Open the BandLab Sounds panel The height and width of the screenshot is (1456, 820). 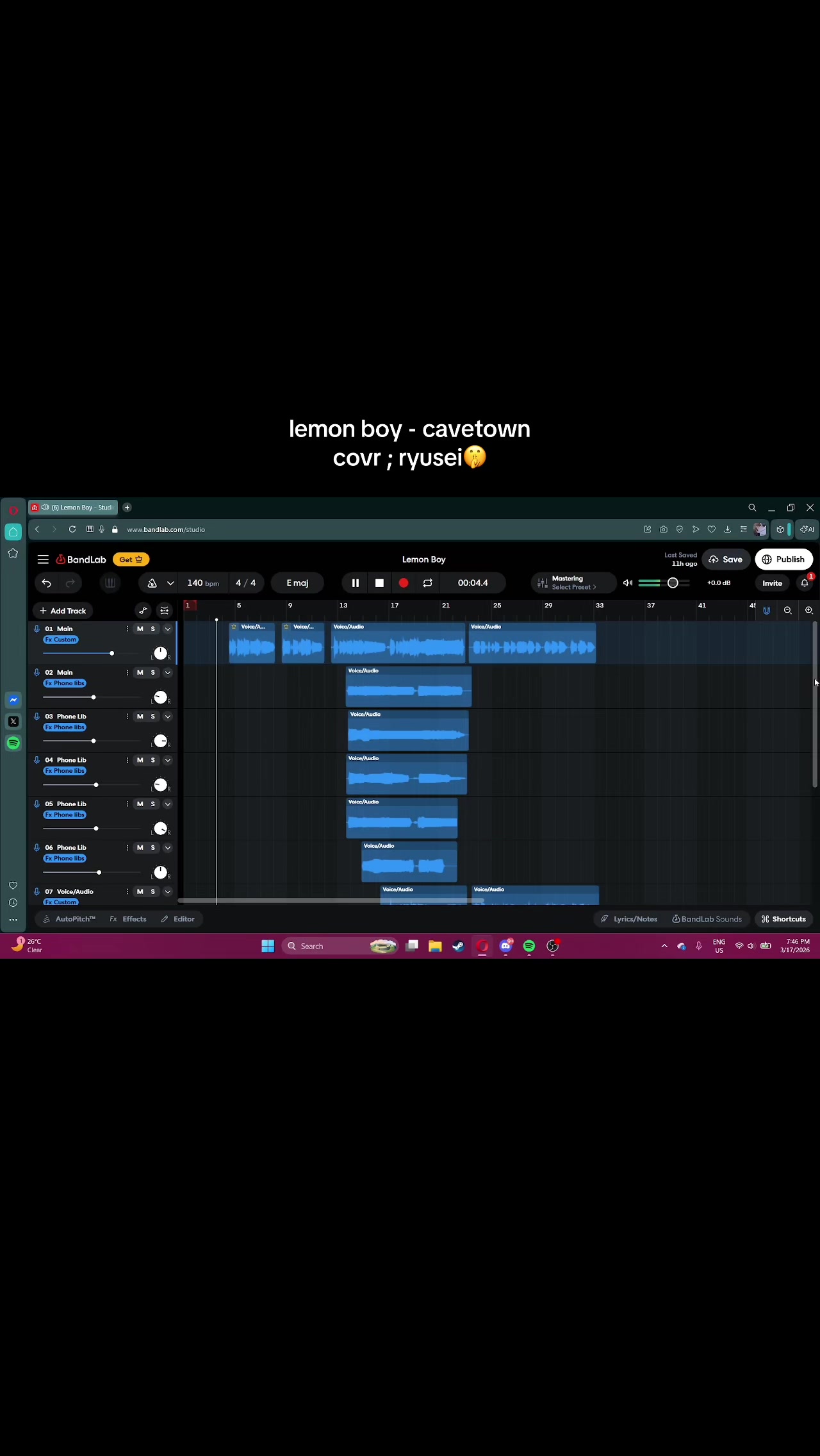click(707, 919)
